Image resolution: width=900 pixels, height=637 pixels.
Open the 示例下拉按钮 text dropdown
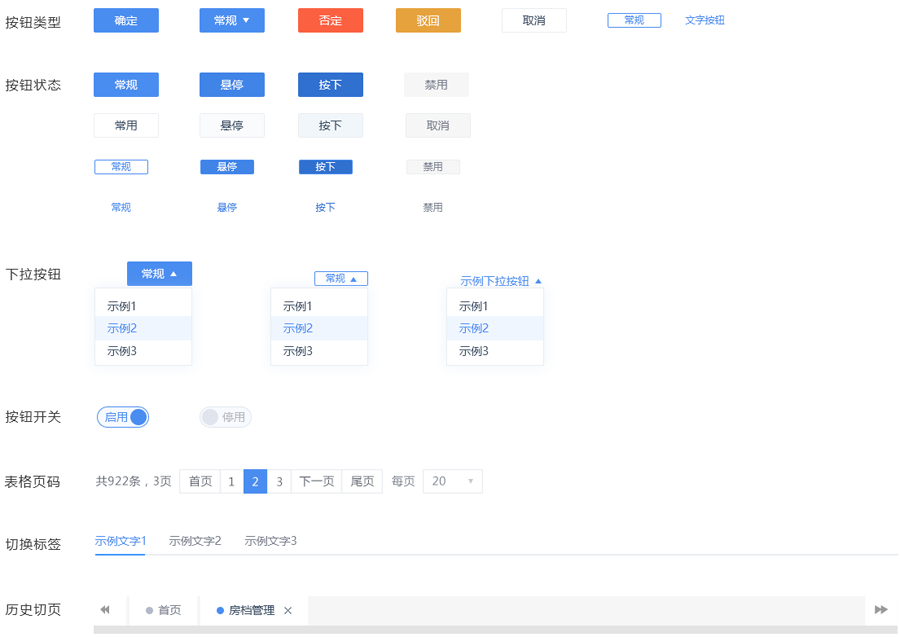[496, 281]
